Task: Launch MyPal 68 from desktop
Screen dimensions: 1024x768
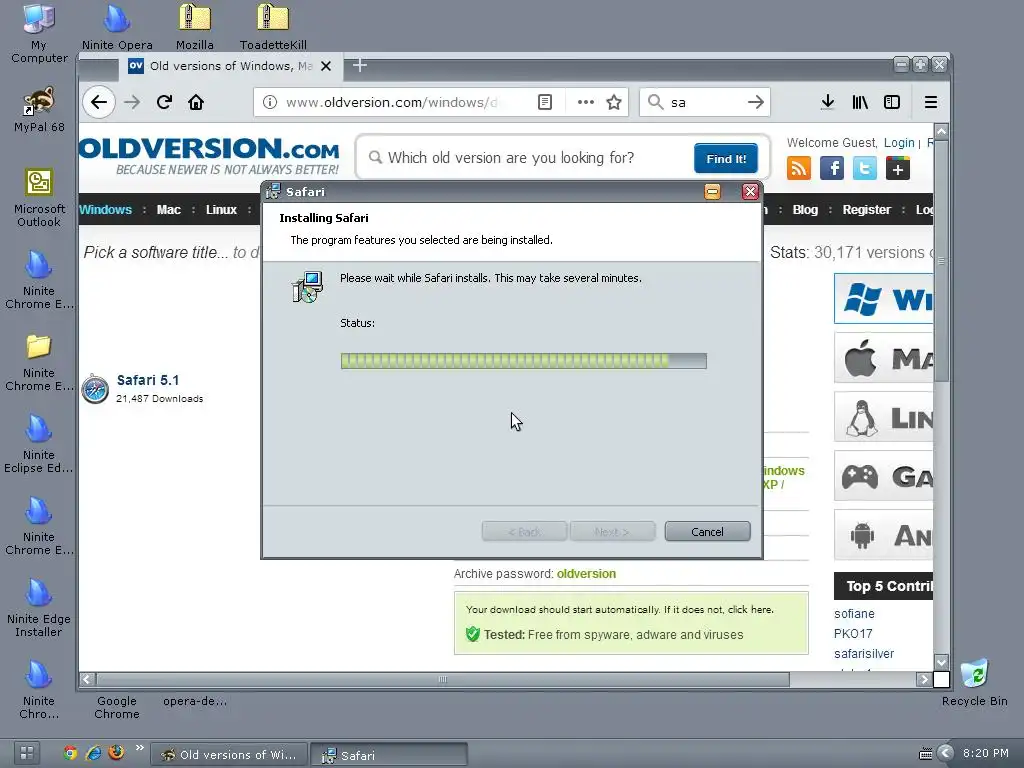Action: pyautogui.click(x=39, y=108)
